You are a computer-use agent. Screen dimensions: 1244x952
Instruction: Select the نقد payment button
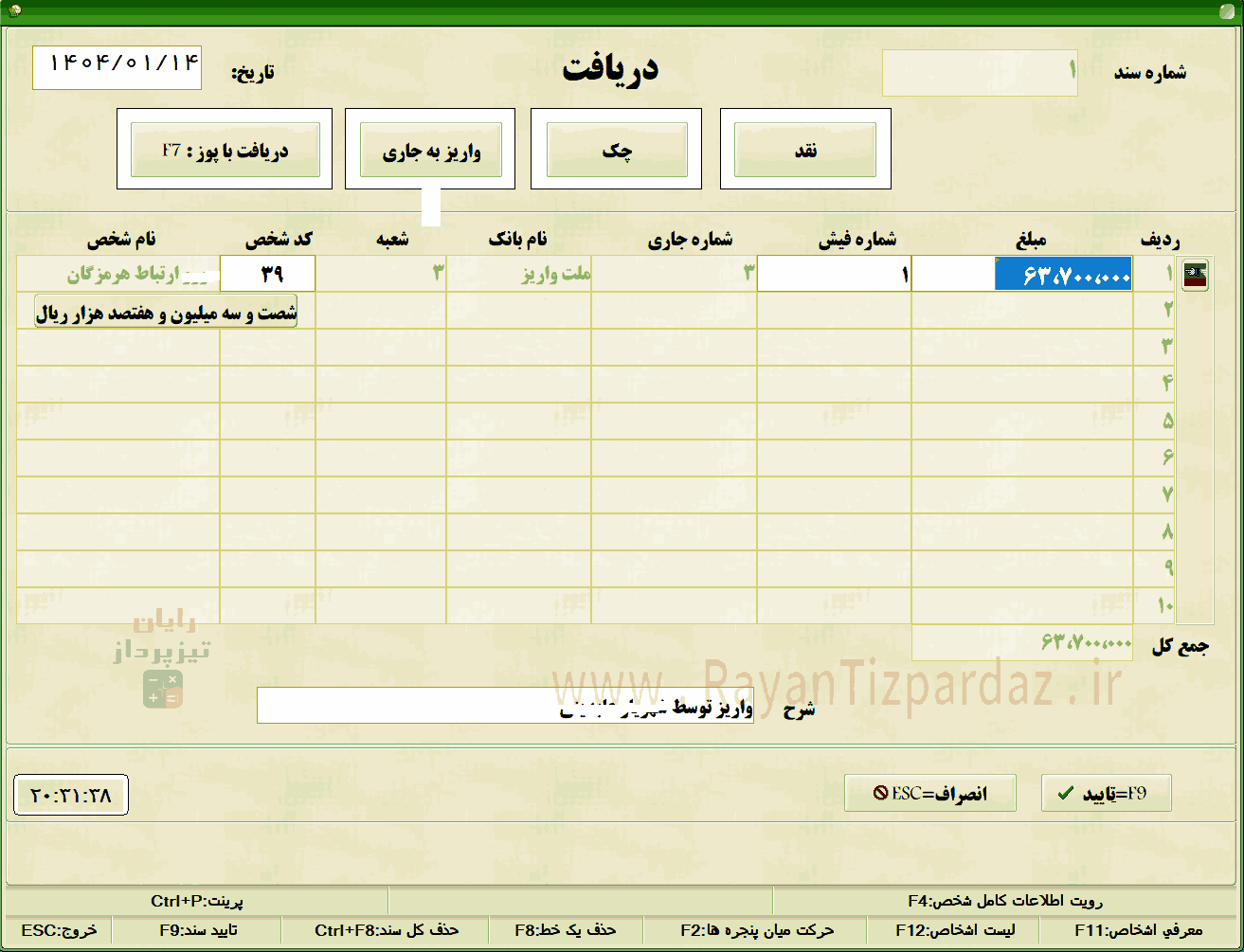pyautogui.click(x=805, y=150)
